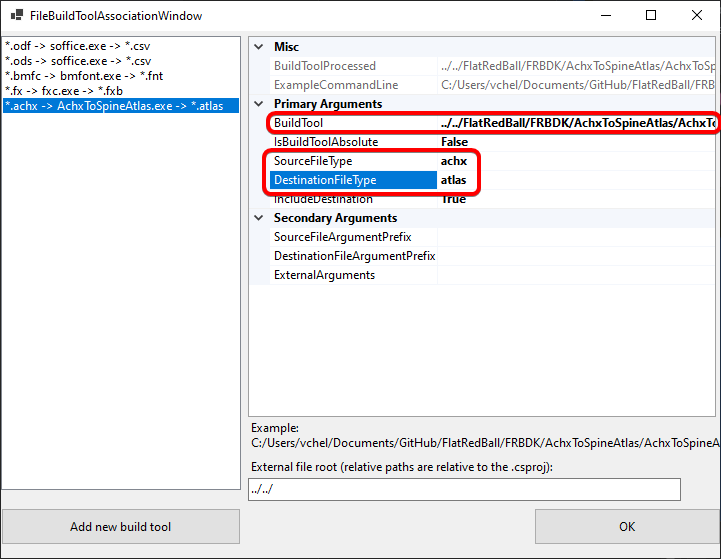Edit the BuildTool property value
This screenshot has width=721, height=559.
(575, 123)
